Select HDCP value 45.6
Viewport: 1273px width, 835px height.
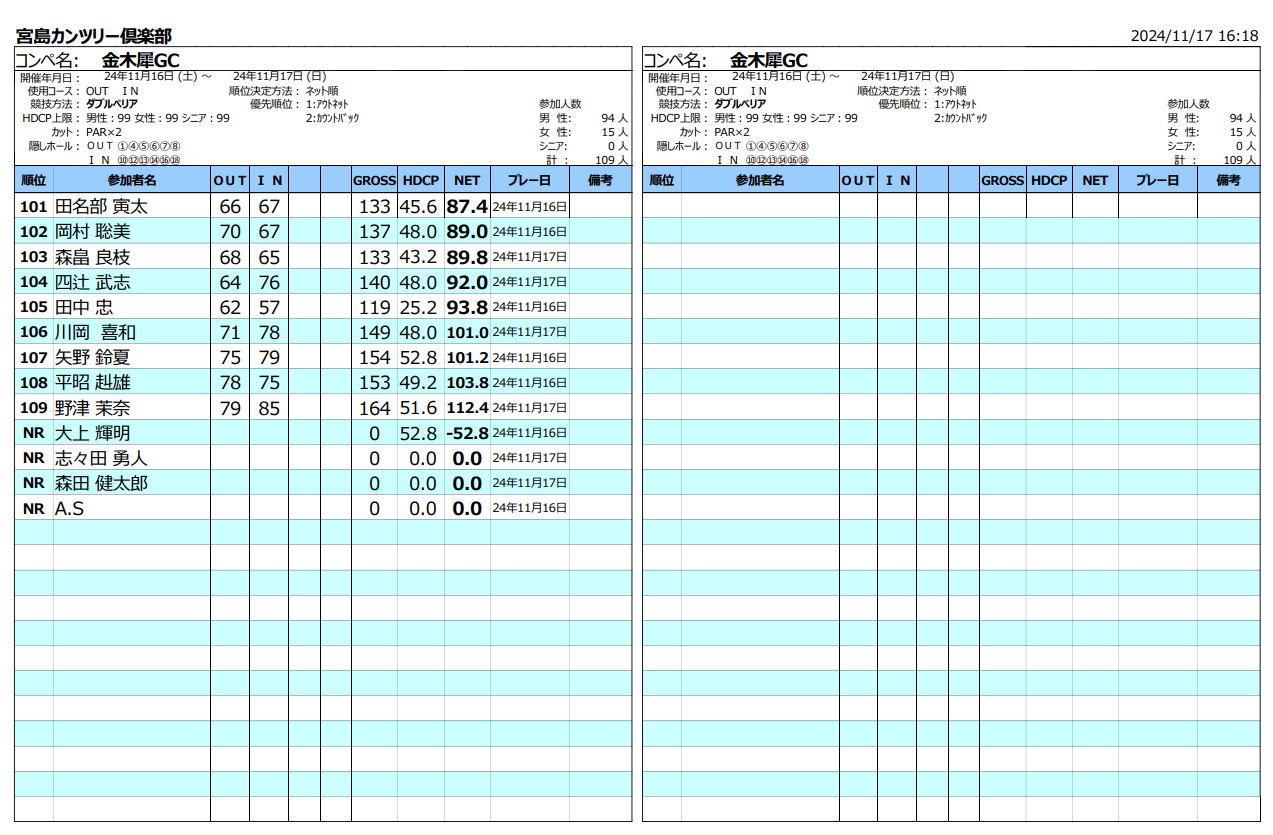(418, 207)
